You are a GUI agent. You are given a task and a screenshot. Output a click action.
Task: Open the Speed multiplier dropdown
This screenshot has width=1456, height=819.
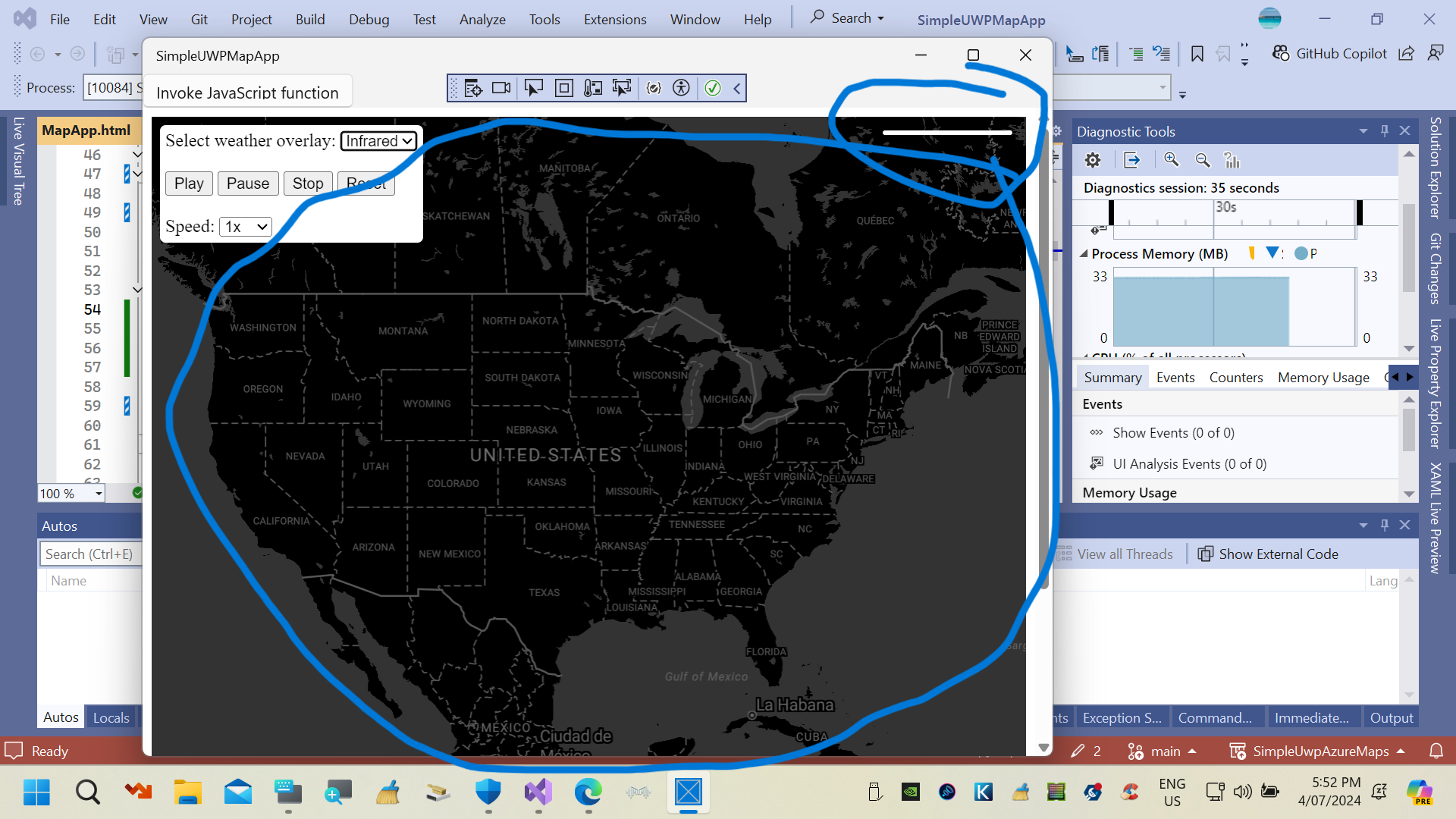click(244, 225)
